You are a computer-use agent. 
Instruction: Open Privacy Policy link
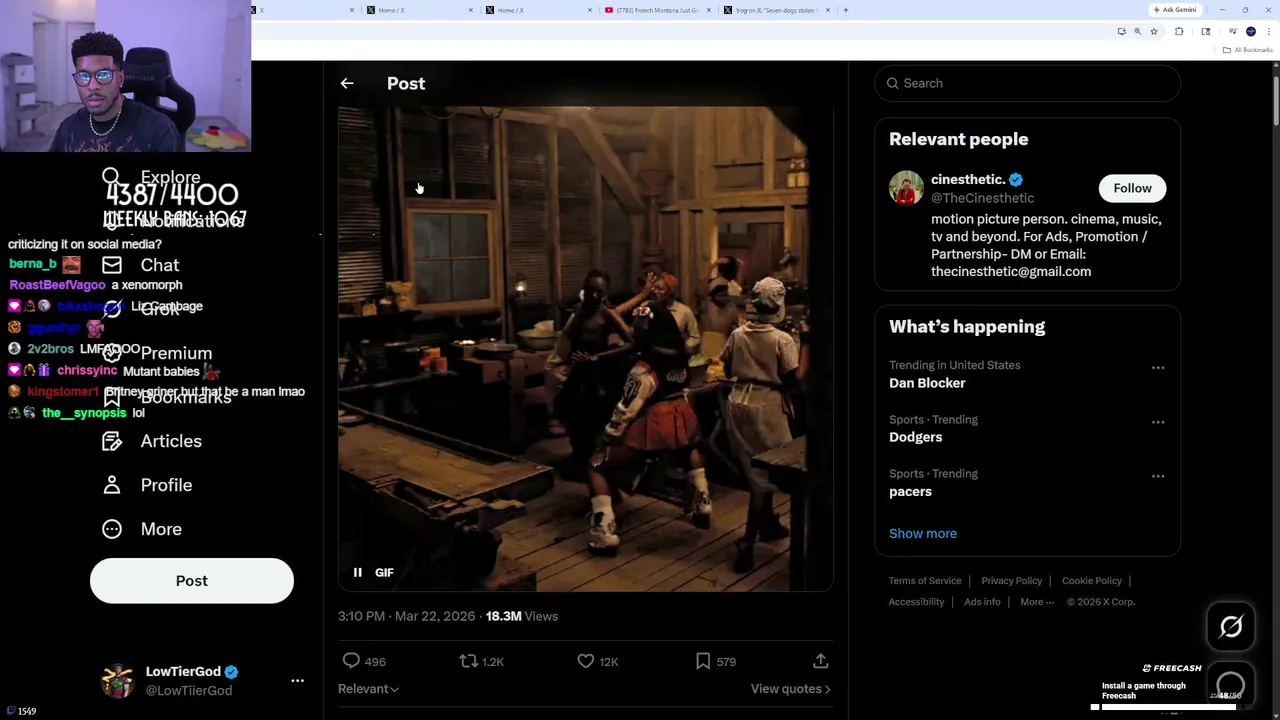click(1011, 581)
